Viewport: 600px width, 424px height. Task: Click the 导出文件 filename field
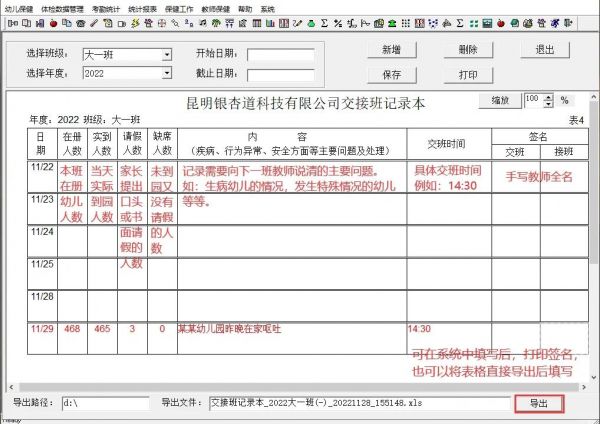pyautogui.click(x=360, y=403)
